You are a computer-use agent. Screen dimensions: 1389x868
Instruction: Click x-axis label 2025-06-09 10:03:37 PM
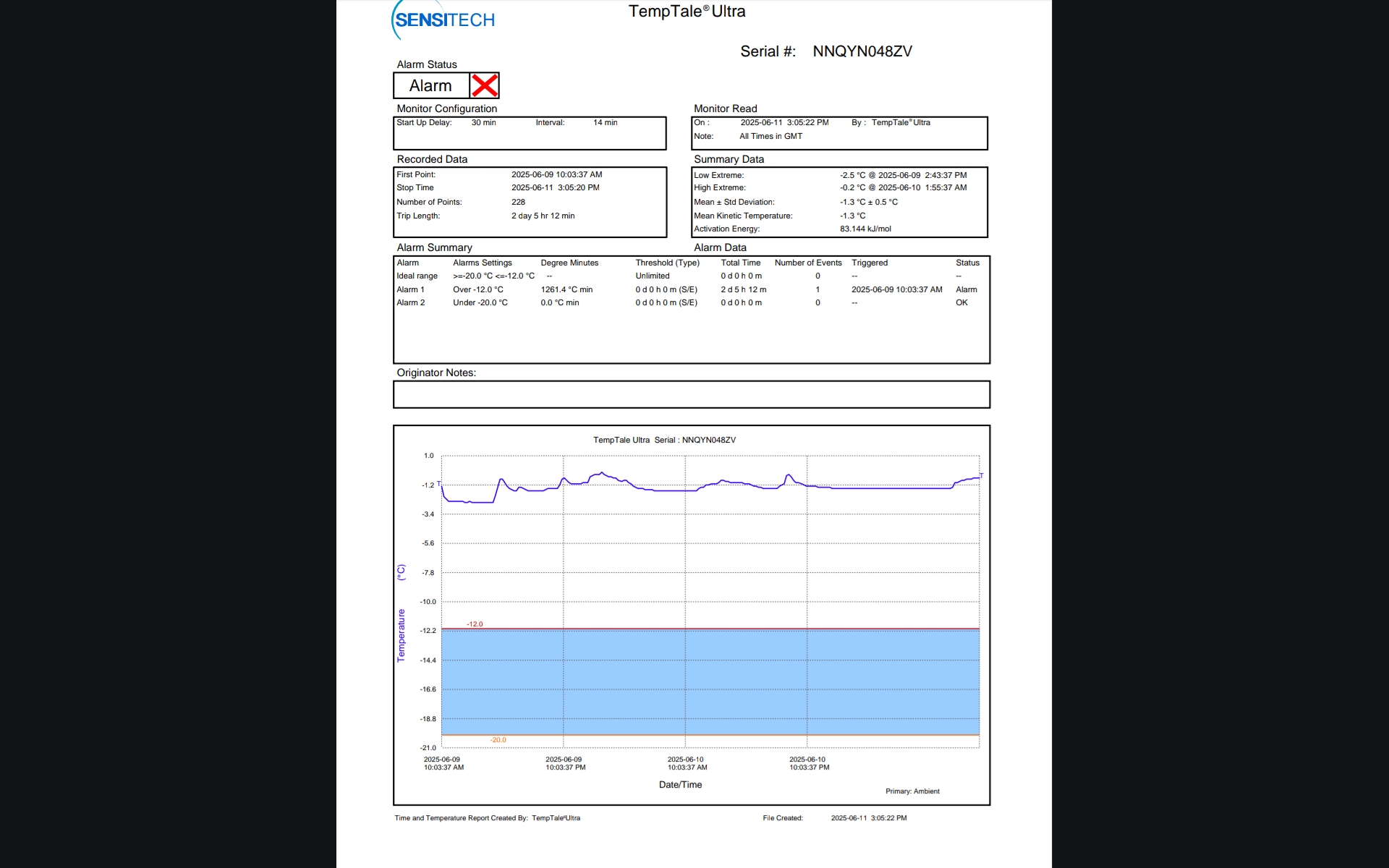point(565,764)
